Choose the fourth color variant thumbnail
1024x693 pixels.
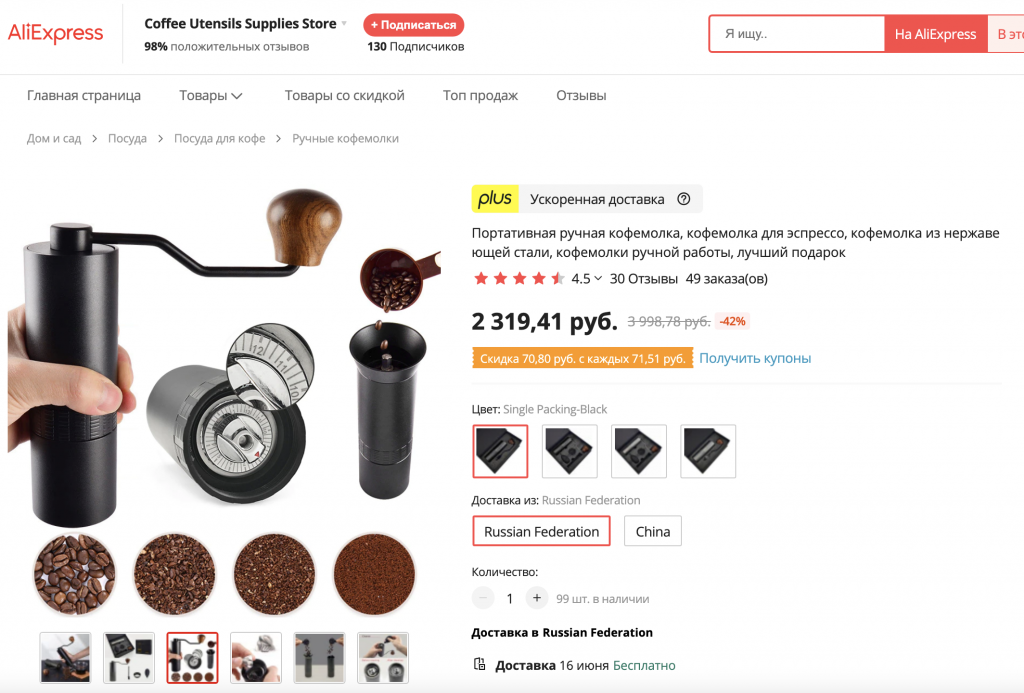pos(708,451)
